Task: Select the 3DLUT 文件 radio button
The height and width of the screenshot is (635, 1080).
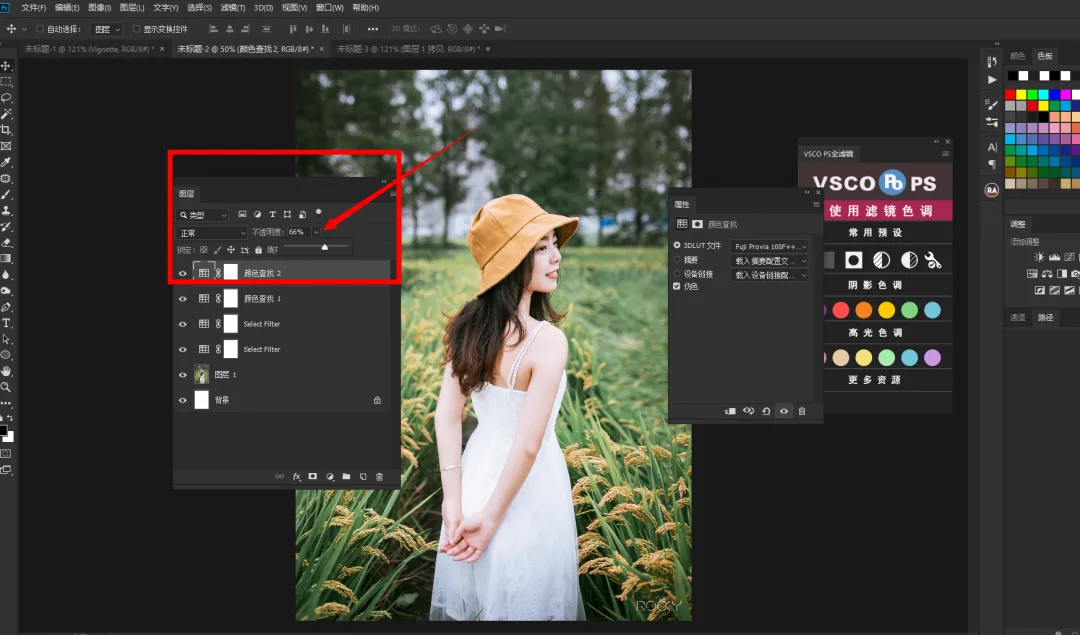Action: (x=677, y=245)
